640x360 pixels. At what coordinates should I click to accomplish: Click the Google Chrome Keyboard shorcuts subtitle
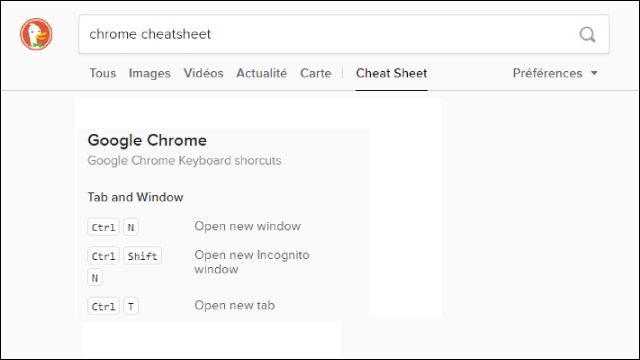click(x=184, y=160)
